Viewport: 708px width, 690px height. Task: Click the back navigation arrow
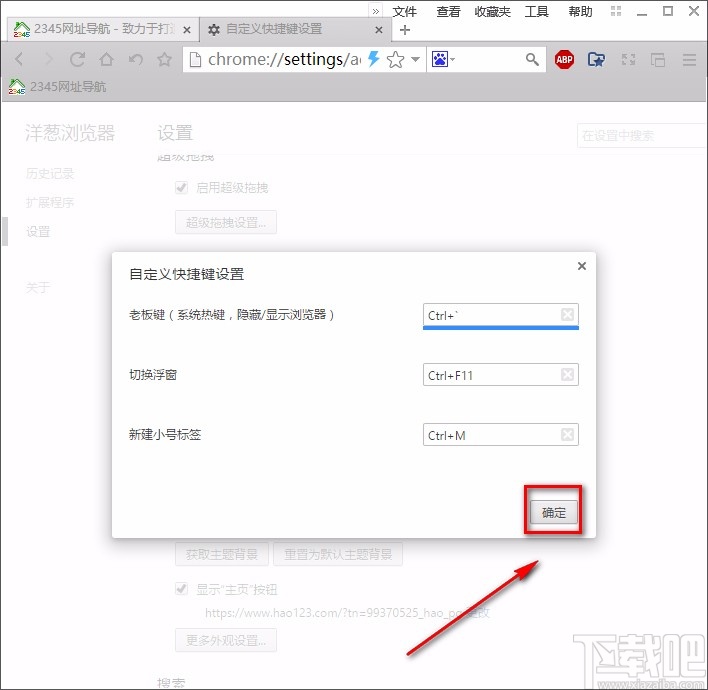coord(19,59)
